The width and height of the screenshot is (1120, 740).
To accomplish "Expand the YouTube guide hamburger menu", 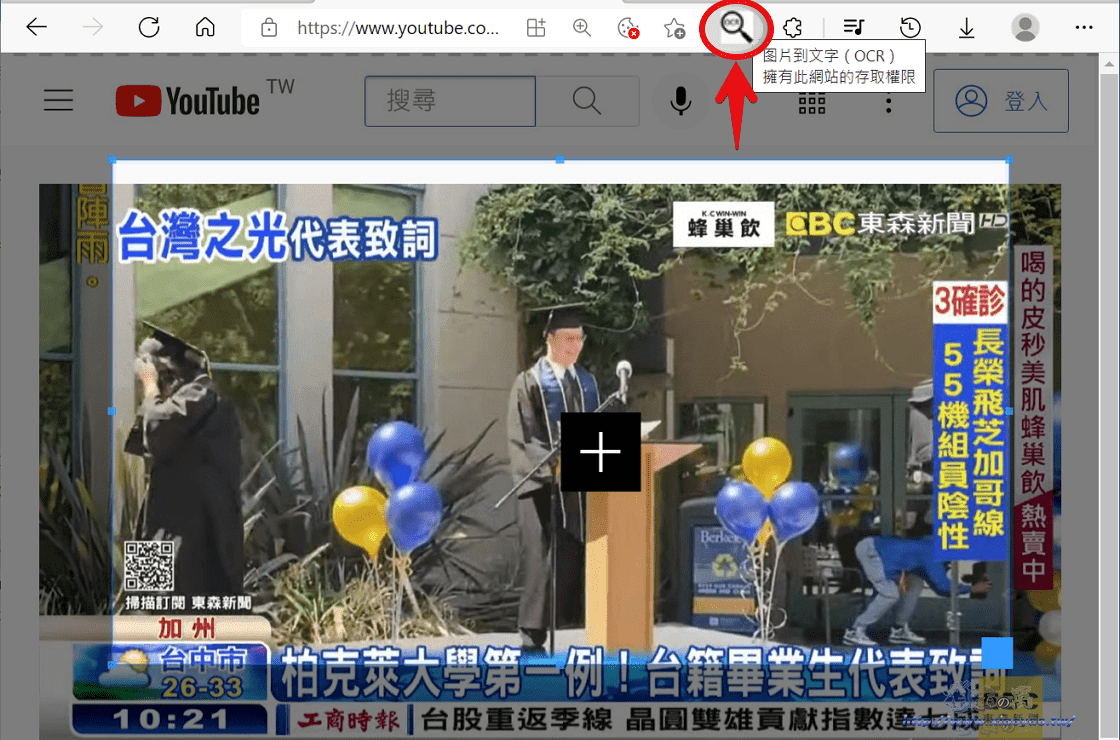I will [58, 100].
